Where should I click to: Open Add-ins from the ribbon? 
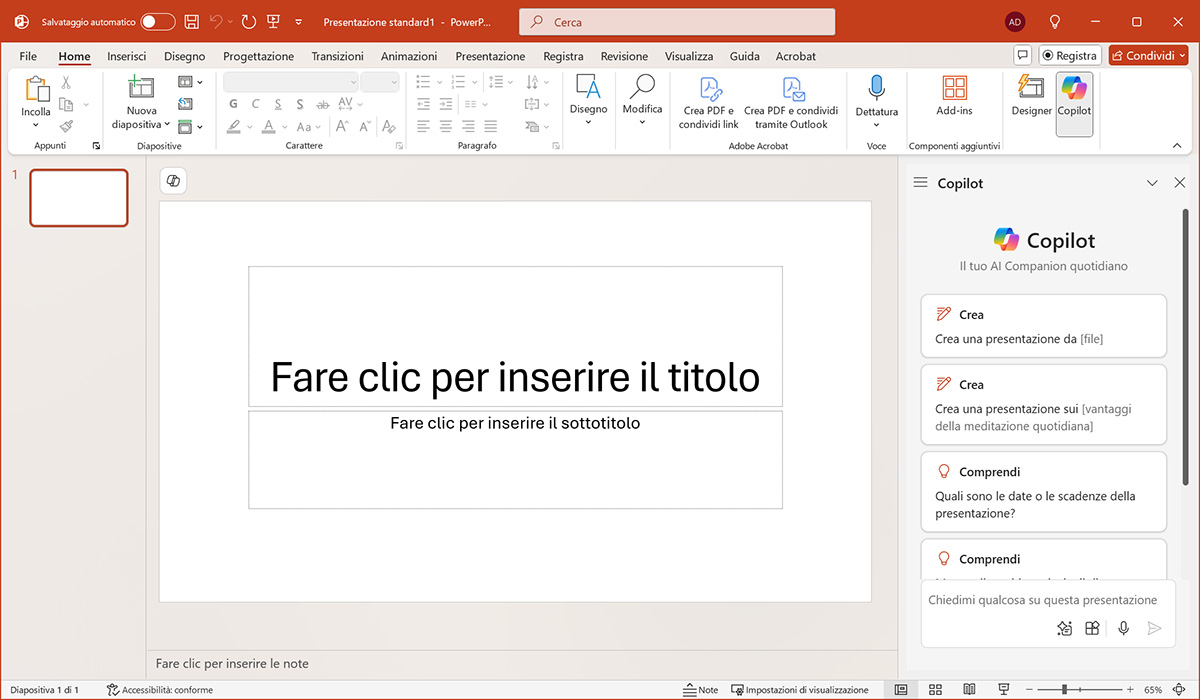954,97
